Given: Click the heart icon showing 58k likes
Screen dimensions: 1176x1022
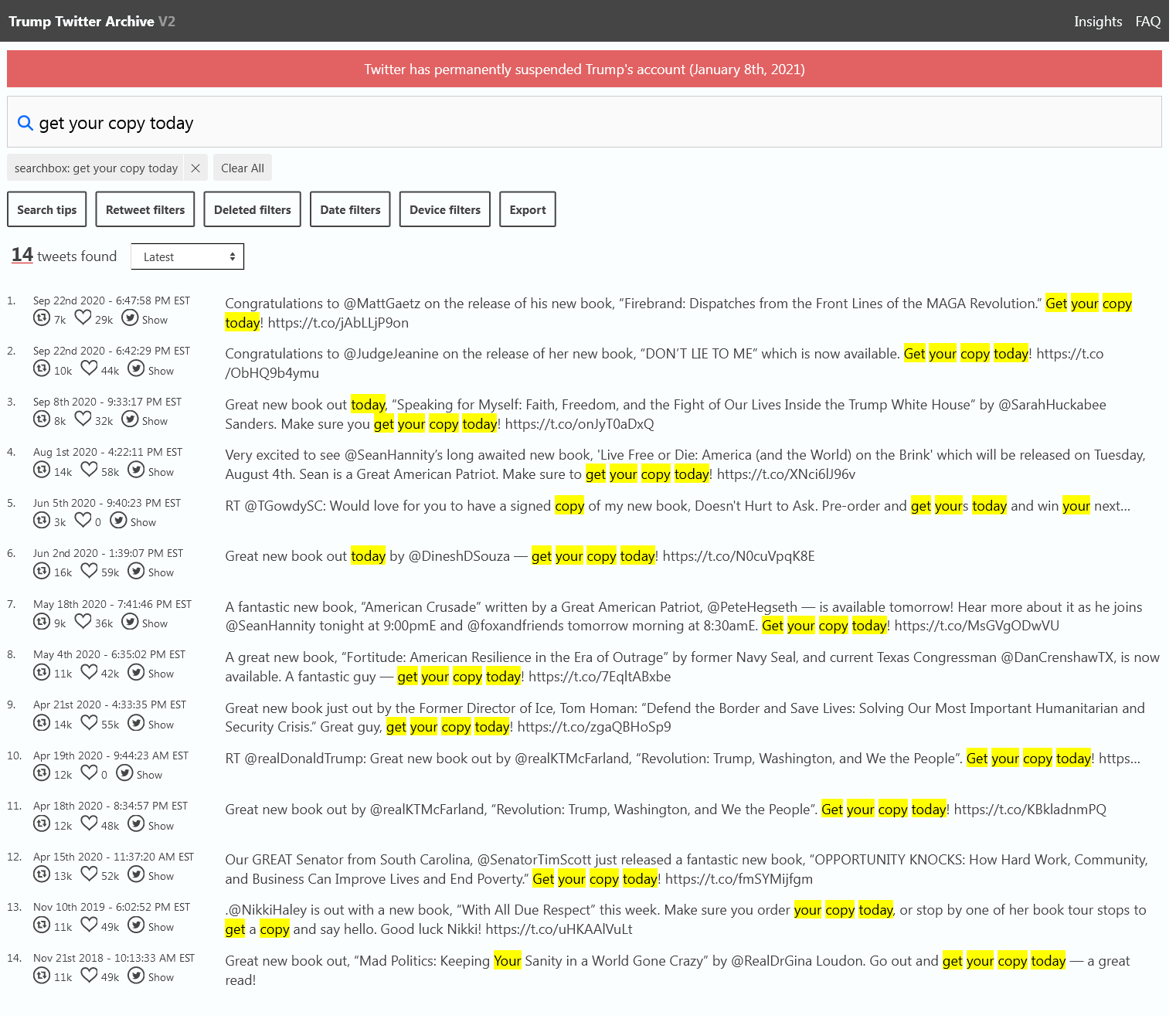Looking at the screenshot, I should click(89, 470).
